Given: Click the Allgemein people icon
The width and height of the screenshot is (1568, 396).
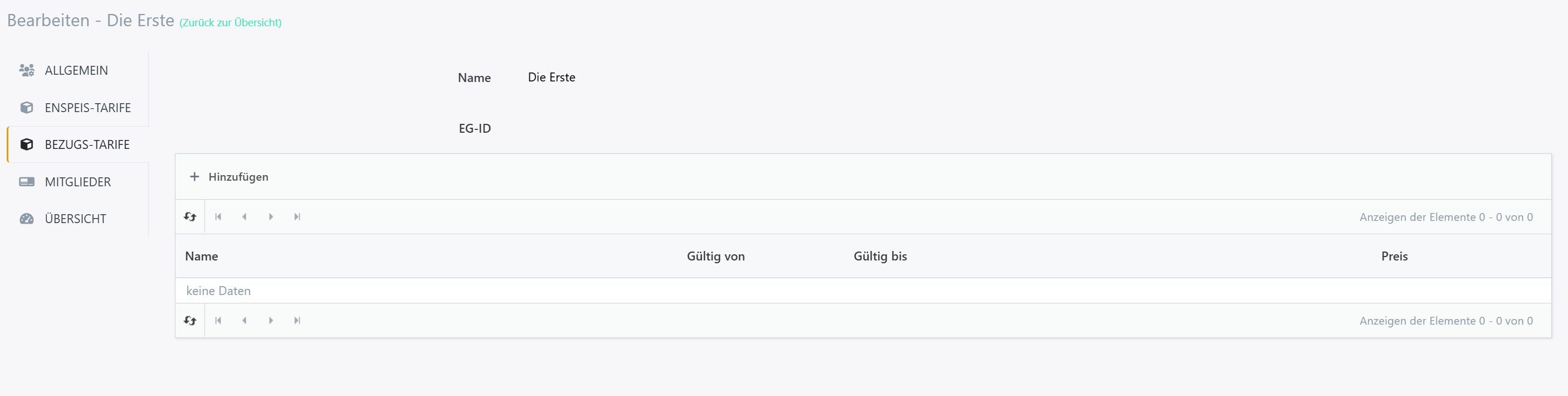Looking at the screenshot, I should pyautogui.click(x=27, y=71).
